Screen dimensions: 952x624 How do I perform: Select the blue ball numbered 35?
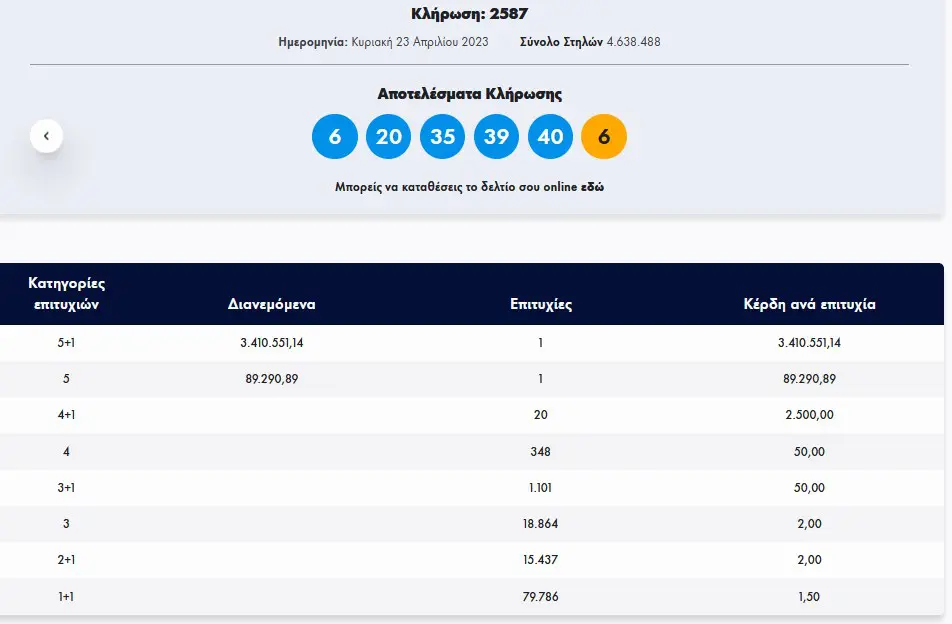click(443, 137)
